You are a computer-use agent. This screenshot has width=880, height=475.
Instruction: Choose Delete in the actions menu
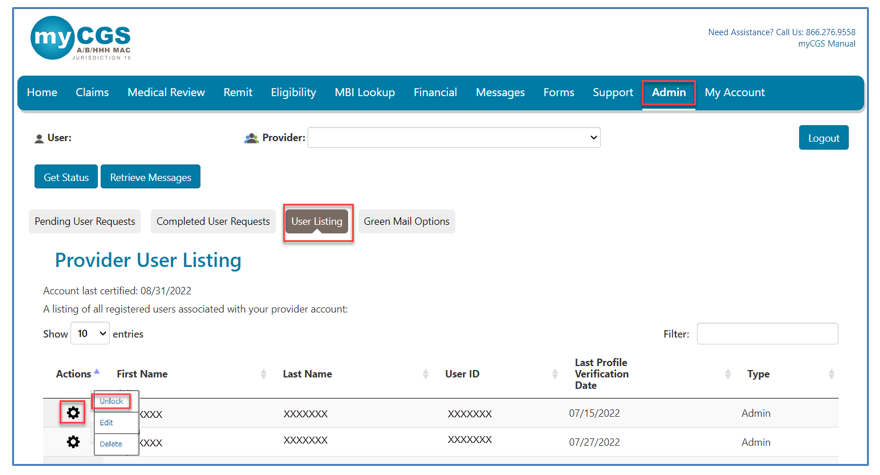point(111,444)
